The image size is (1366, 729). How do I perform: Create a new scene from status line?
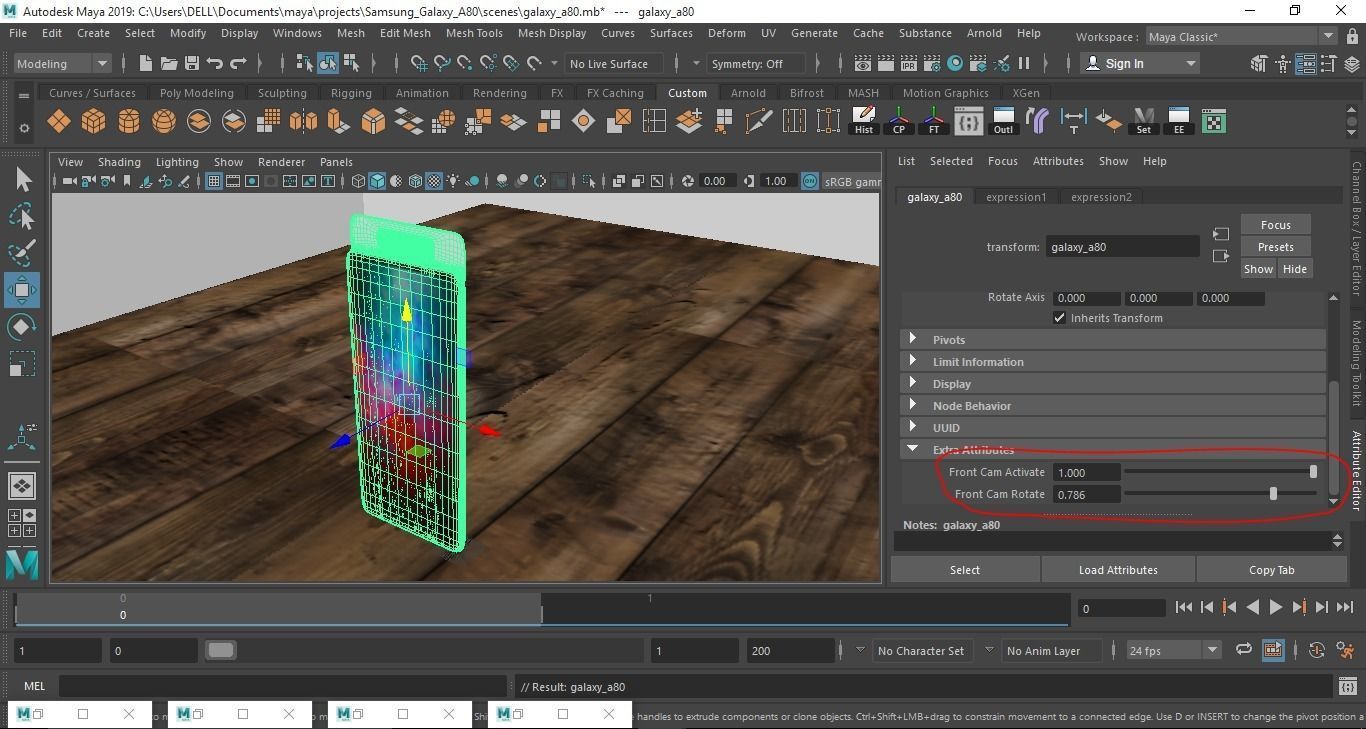[146, 64]
